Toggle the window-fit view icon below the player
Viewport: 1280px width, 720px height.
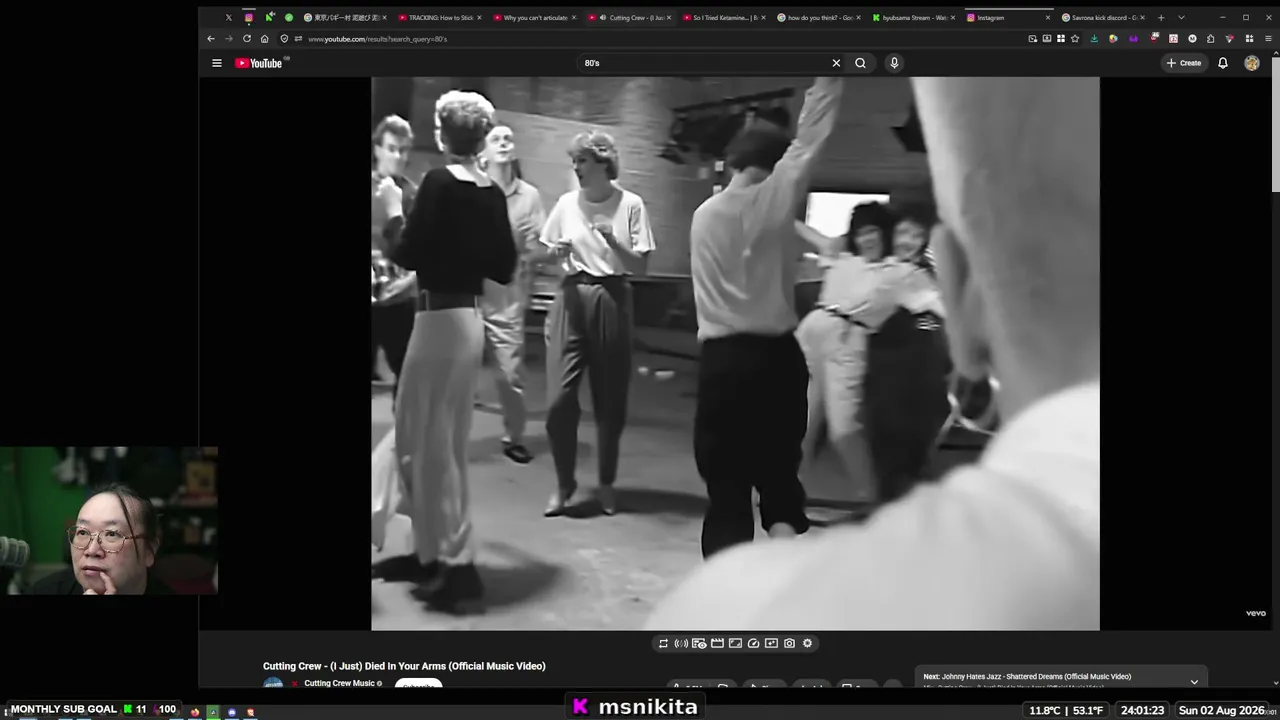[x=735, y=643]
